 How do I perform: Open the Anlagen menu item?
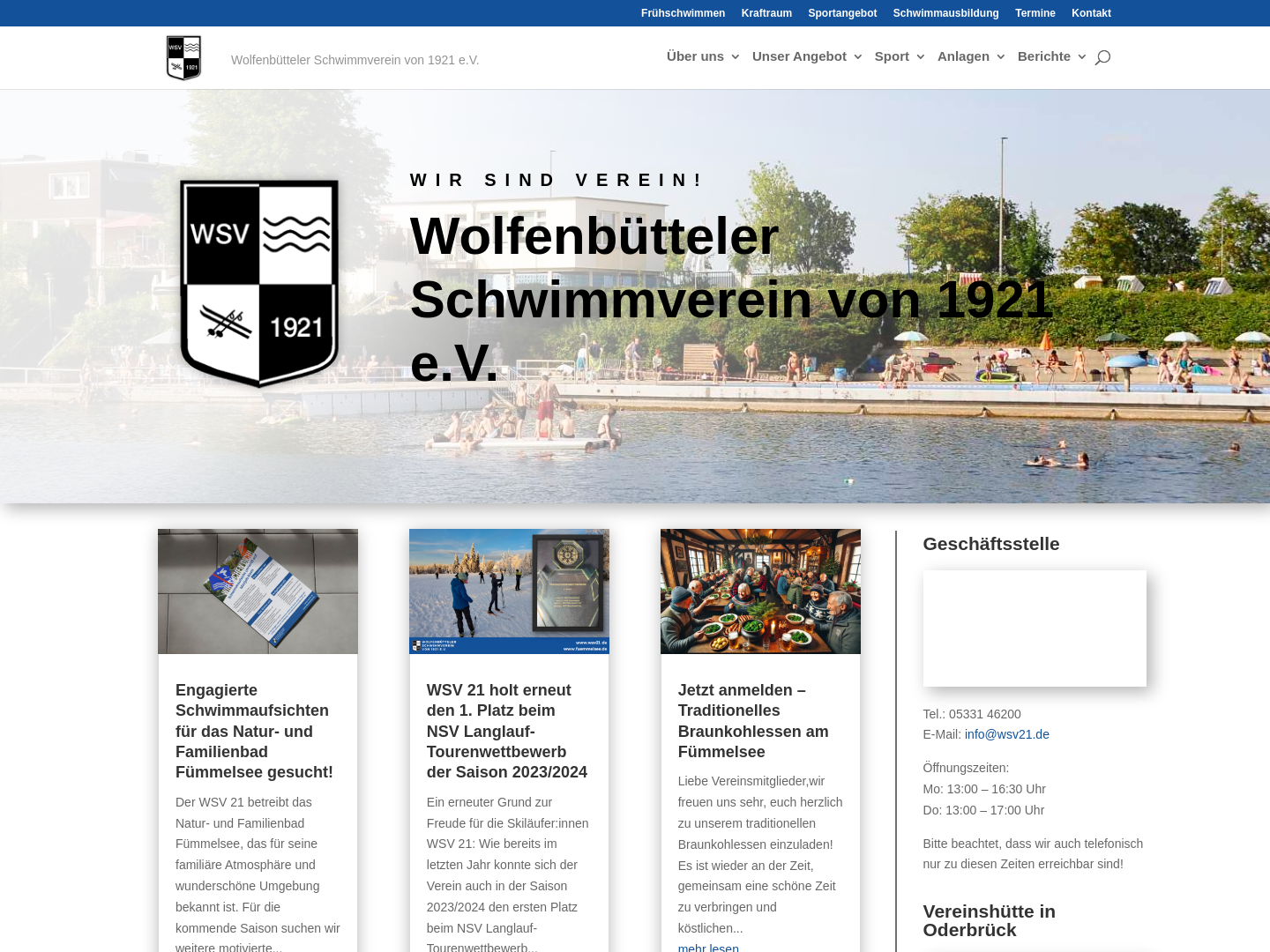click(x=963, y=56)
